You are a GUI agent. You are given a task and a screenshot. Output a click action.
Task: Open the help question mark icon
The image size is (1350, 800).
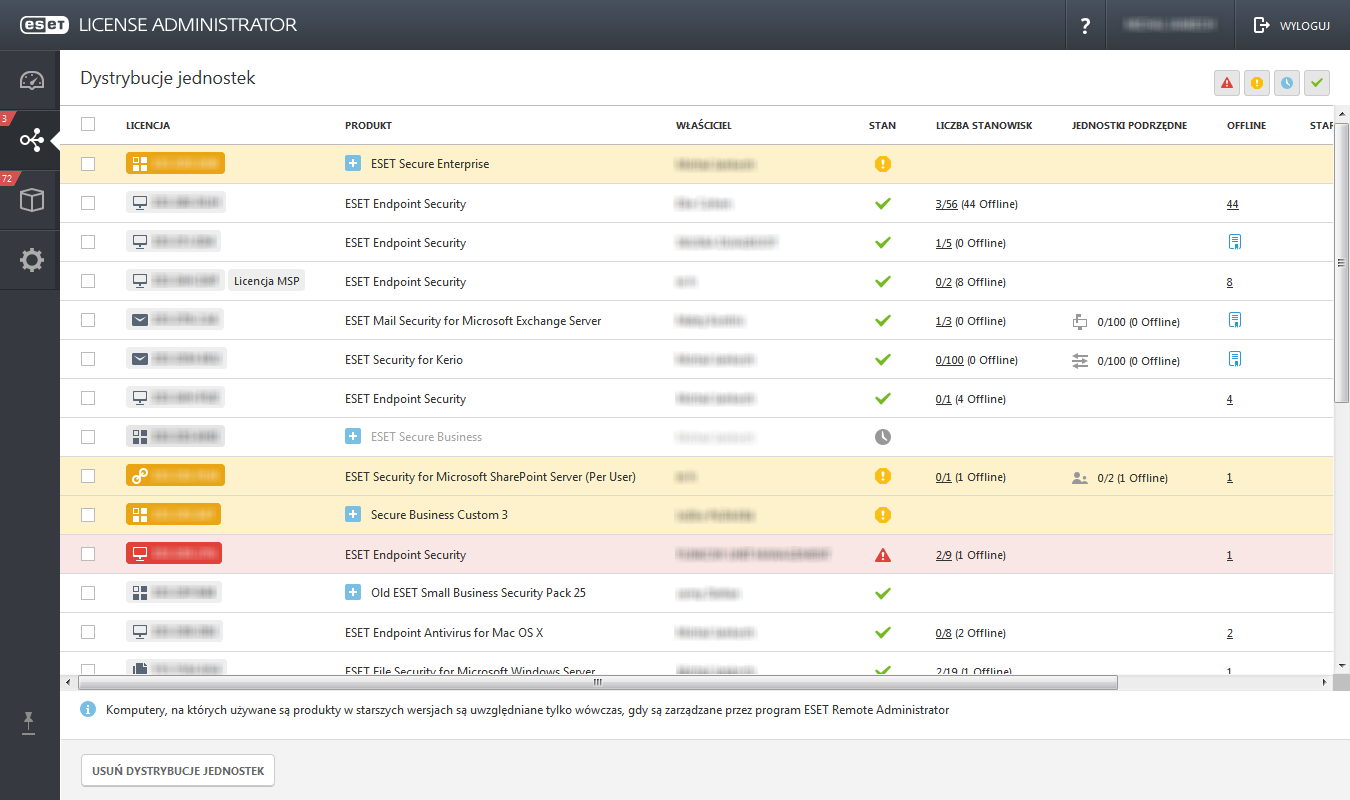click(x=1085, y=26)
